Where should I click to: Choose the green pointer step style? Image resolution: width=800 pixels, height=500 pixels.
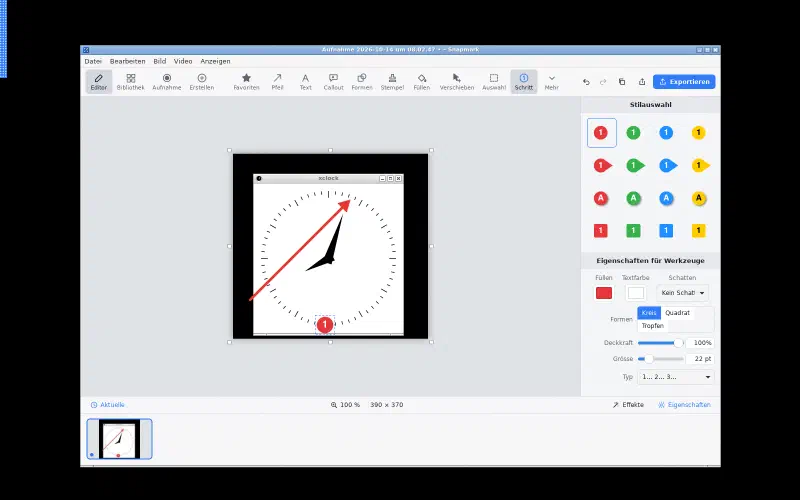point(635,165)
